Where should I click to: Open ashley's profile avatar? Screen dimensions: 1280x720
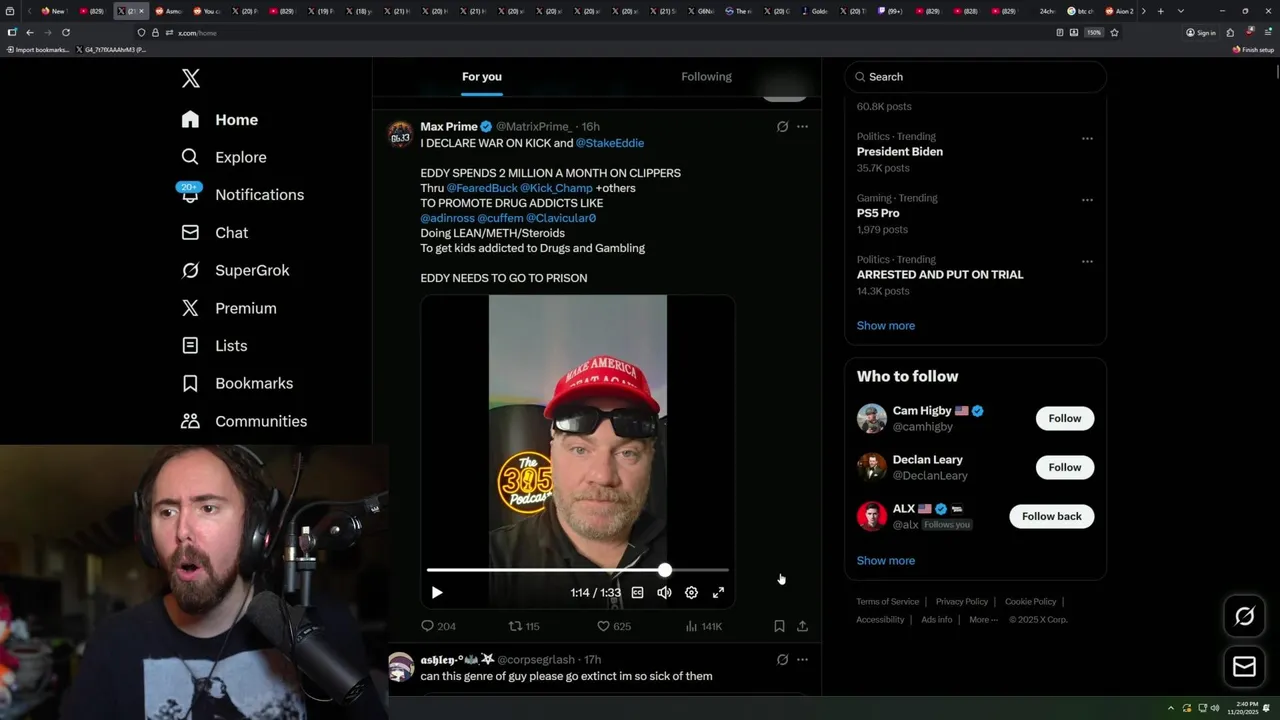tap(400, 666)
